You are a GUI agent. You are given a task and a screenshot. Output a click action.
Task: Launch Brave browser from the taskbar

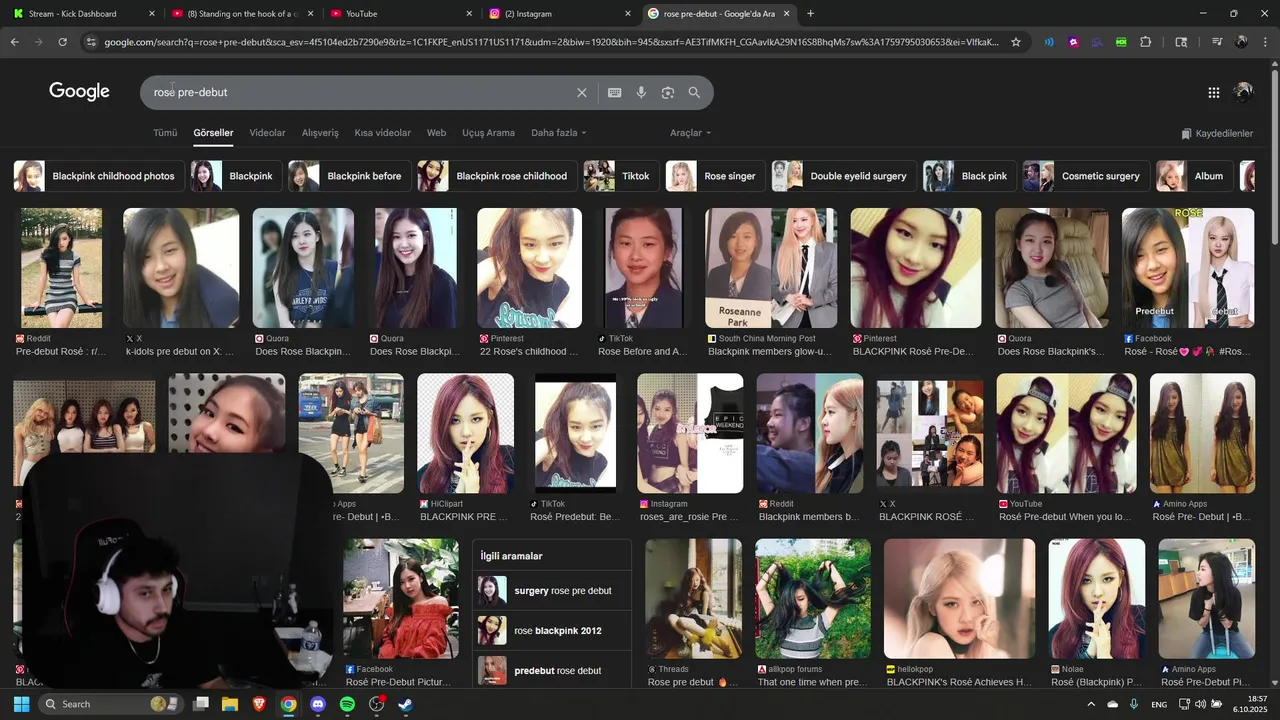[x=259, y=704]
